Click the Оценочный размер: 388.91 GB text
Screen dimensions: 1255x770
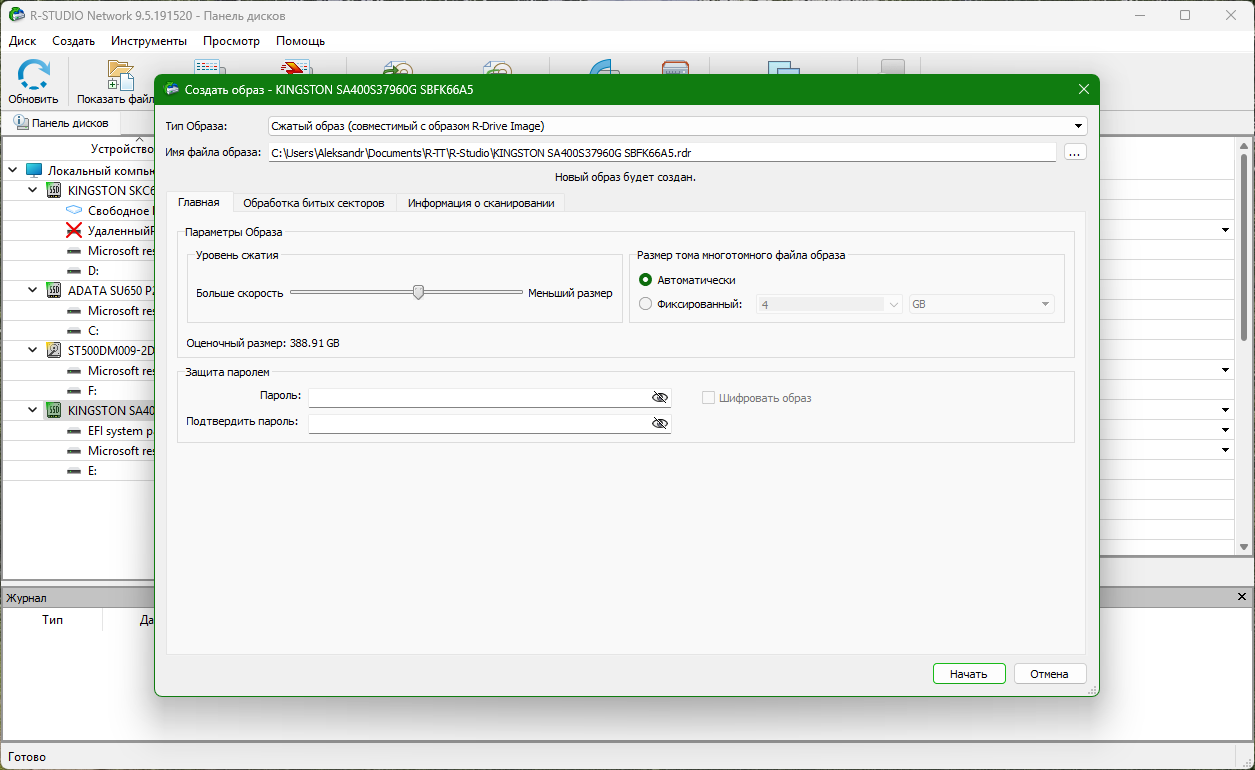point(263,343)
